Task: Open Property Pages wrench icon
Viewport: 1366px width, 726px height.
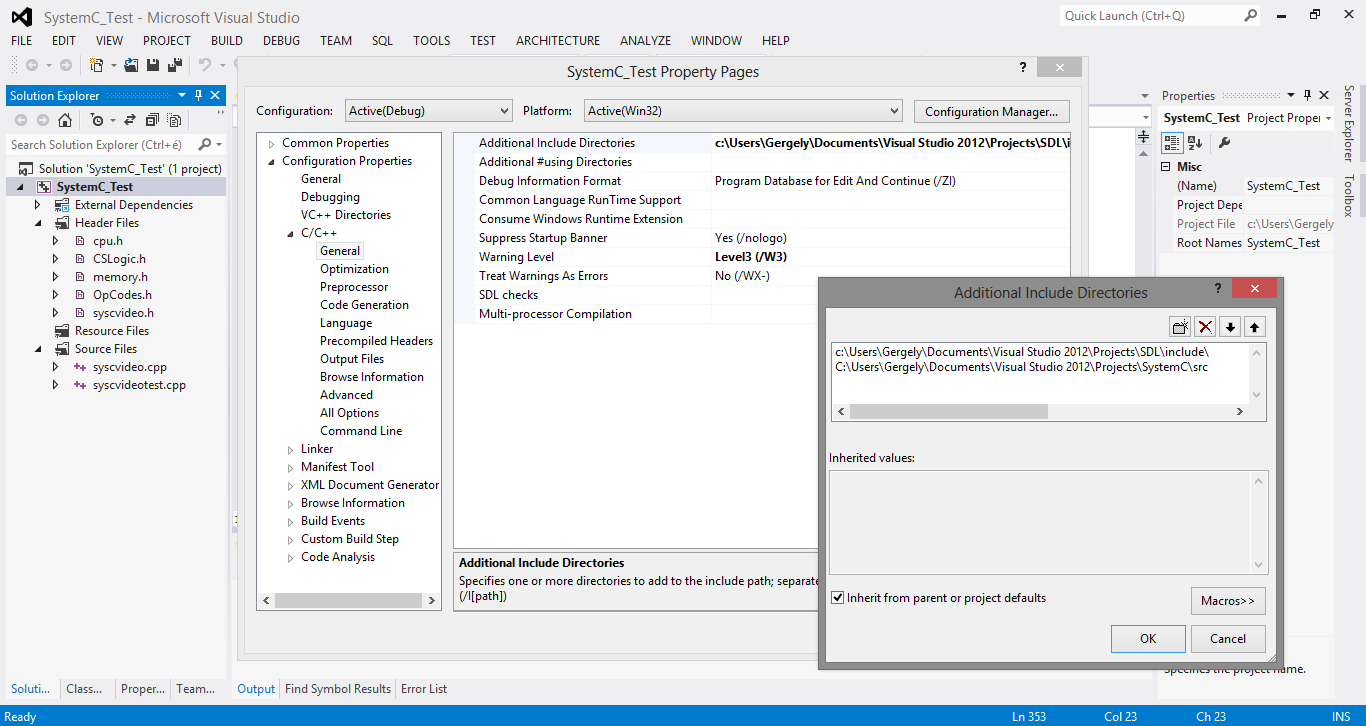Action: click(1224, 143)
